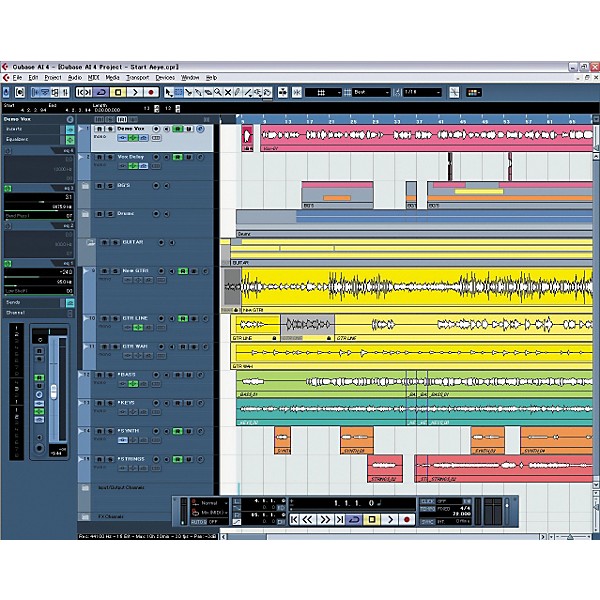Toggle Cycle loop in top toolbar
The height and width of the screenshot is (600, 600).
[x=101, y=92]
